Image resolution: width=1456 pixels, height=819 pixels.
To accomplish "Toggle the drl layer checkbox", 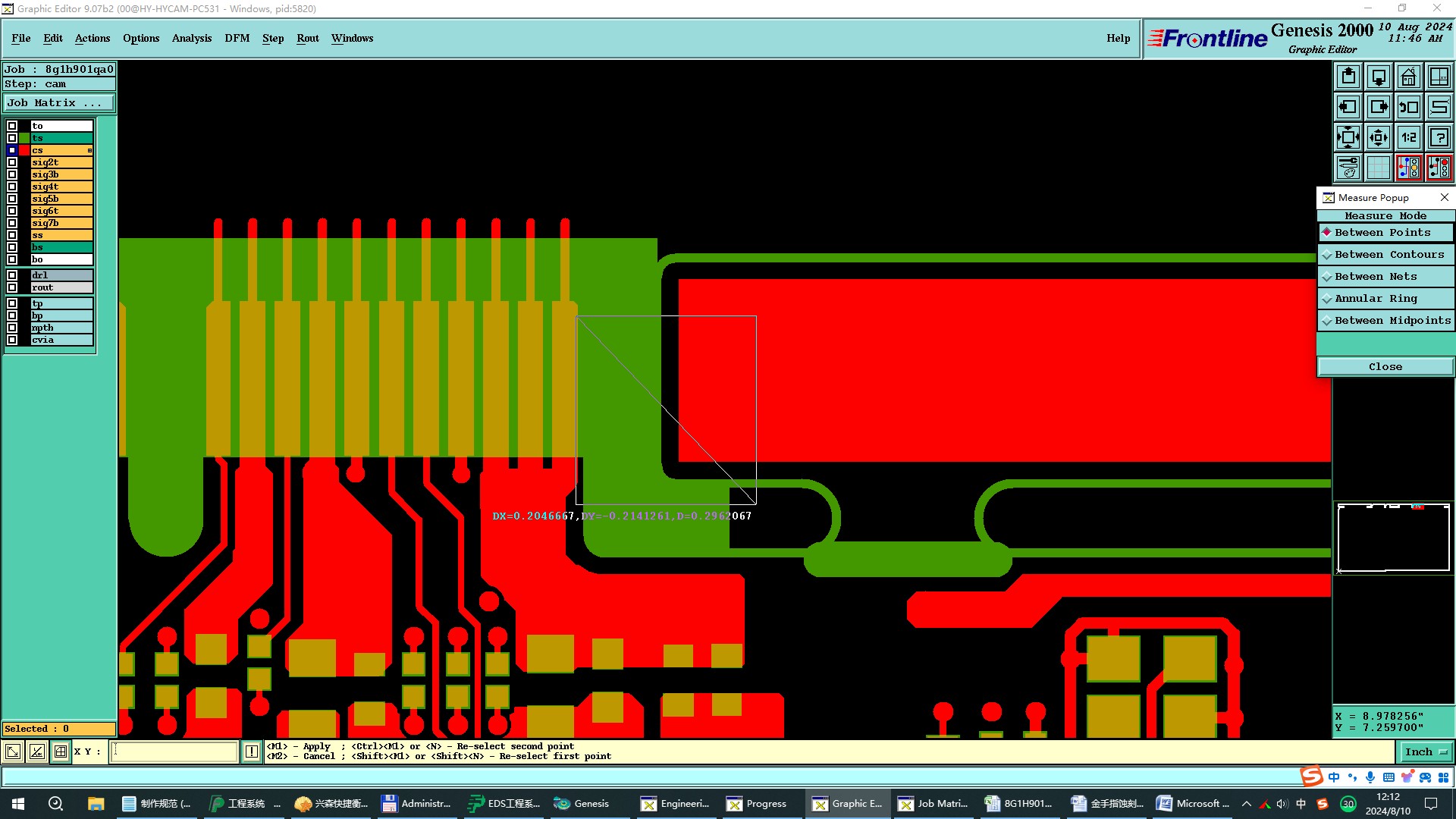I will click(x=12, y=275).
